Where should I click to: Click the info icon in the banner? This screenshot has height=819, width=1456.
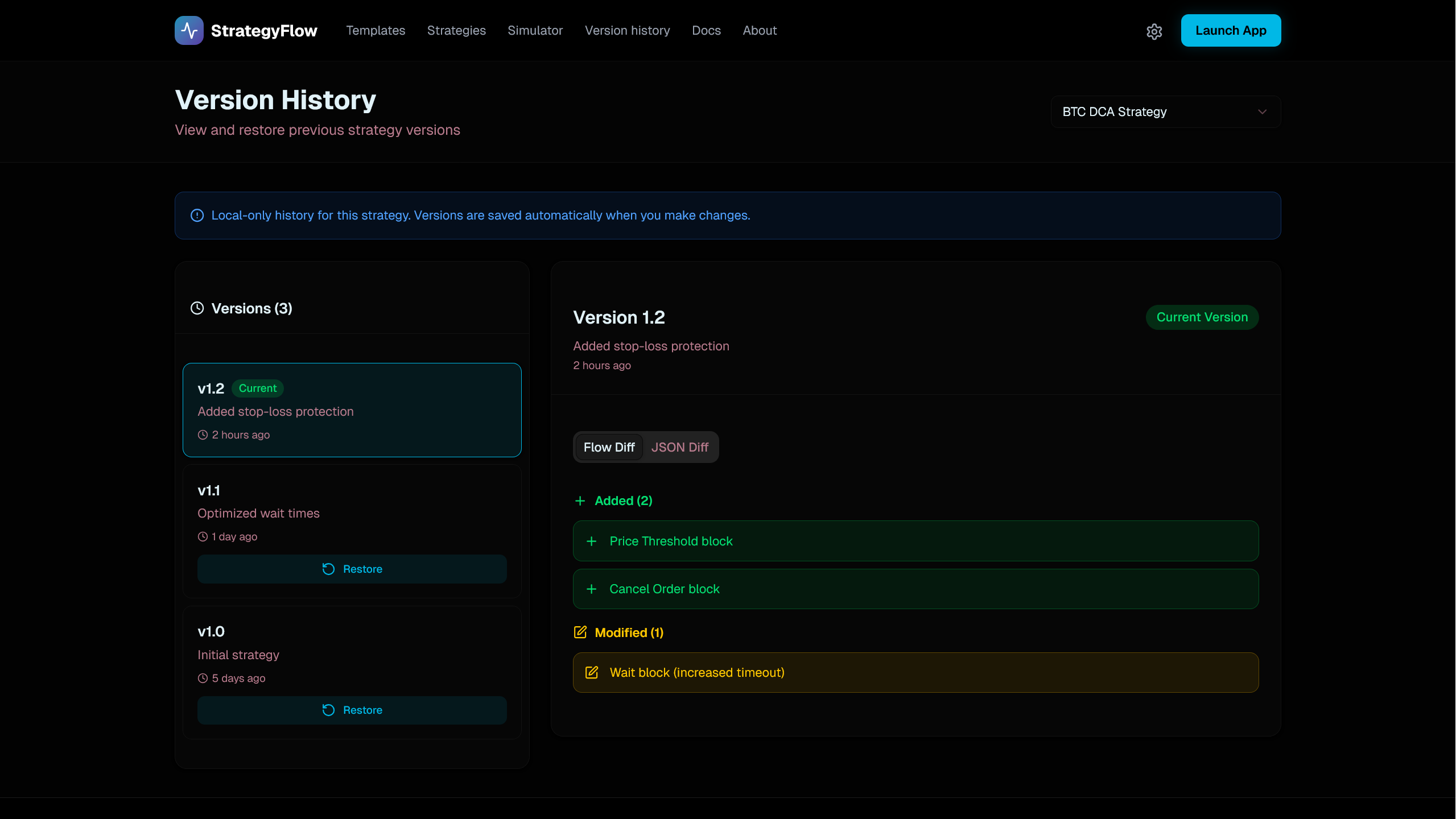coord(197,216)
